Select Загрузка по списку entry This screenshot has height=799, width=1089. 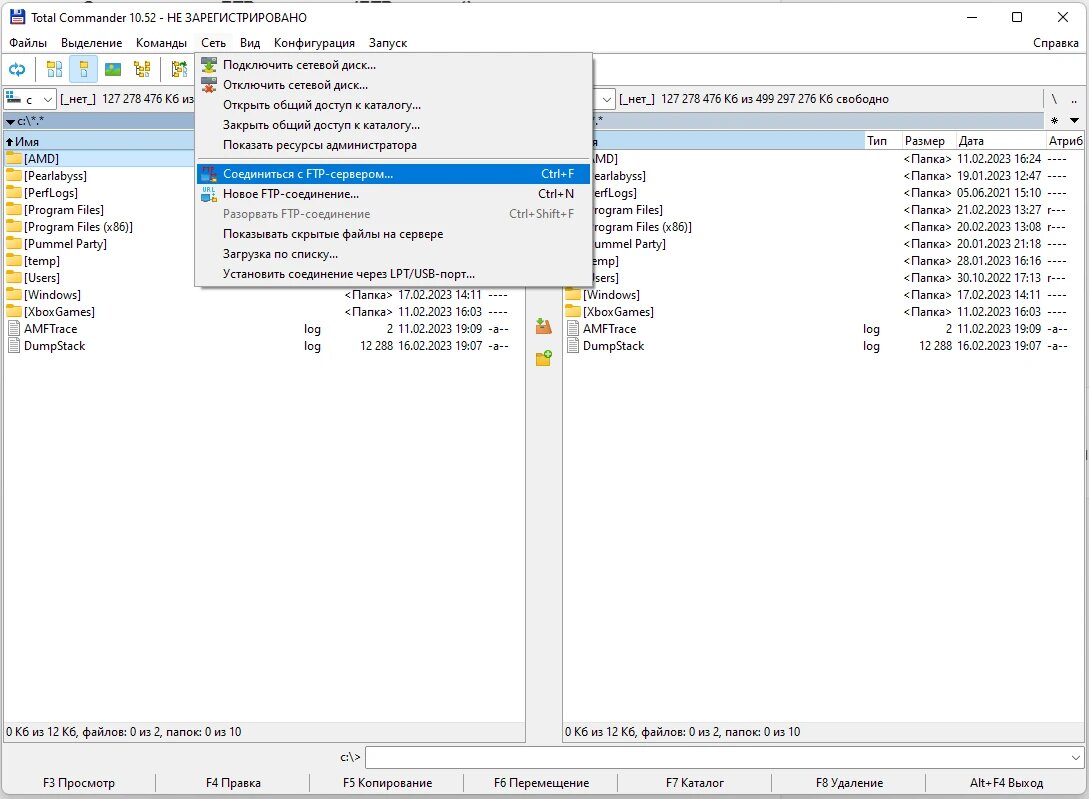coord(393,254)
